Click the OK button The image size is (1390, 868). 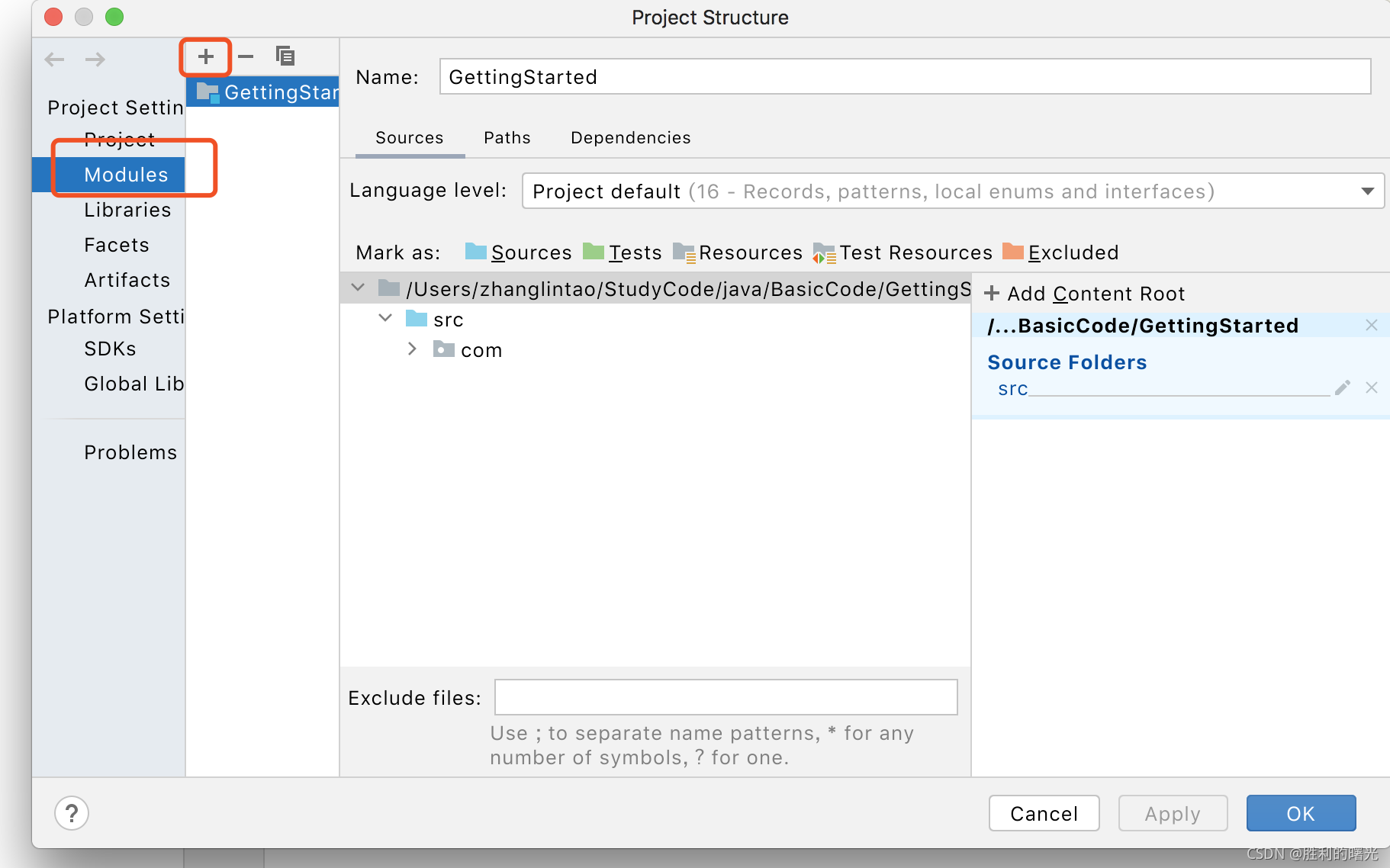1301,813
